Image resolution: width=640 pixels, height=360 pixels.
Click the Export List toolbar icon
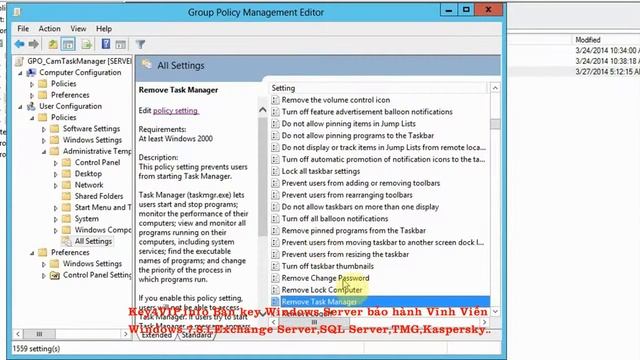87,44
